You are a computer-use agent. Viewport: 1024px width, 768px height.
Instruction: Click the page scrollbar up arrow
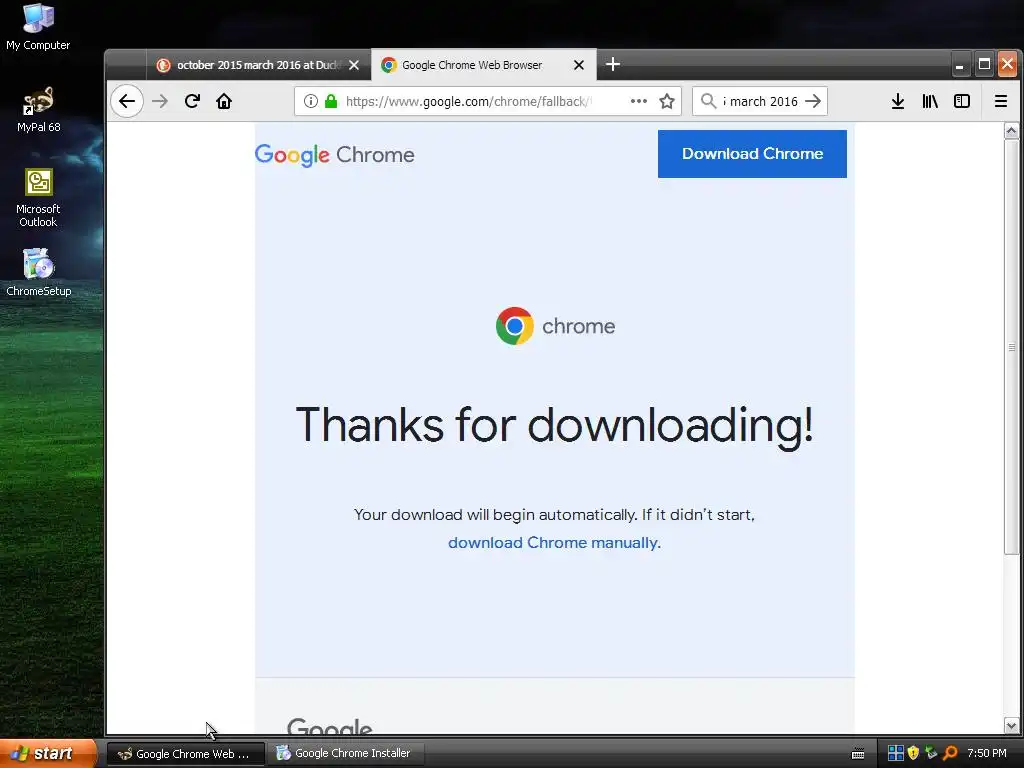(x=1012, y=131)
